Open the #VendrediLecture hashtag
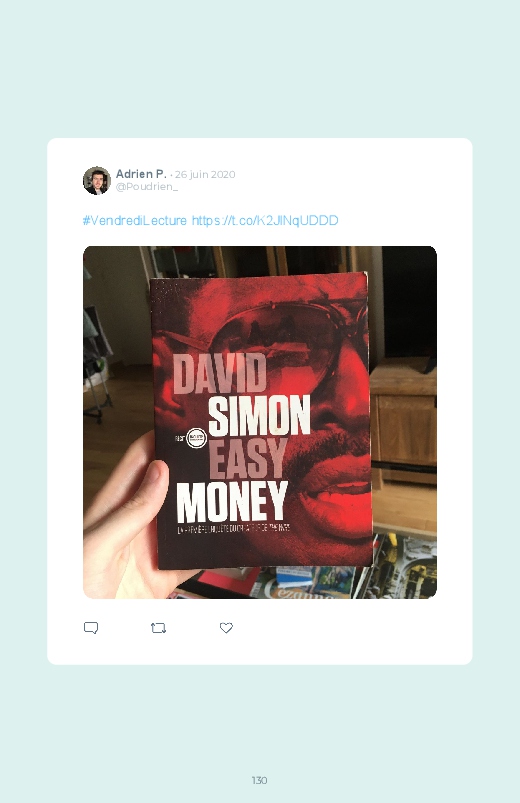520x803 pixels. point(135,221)
